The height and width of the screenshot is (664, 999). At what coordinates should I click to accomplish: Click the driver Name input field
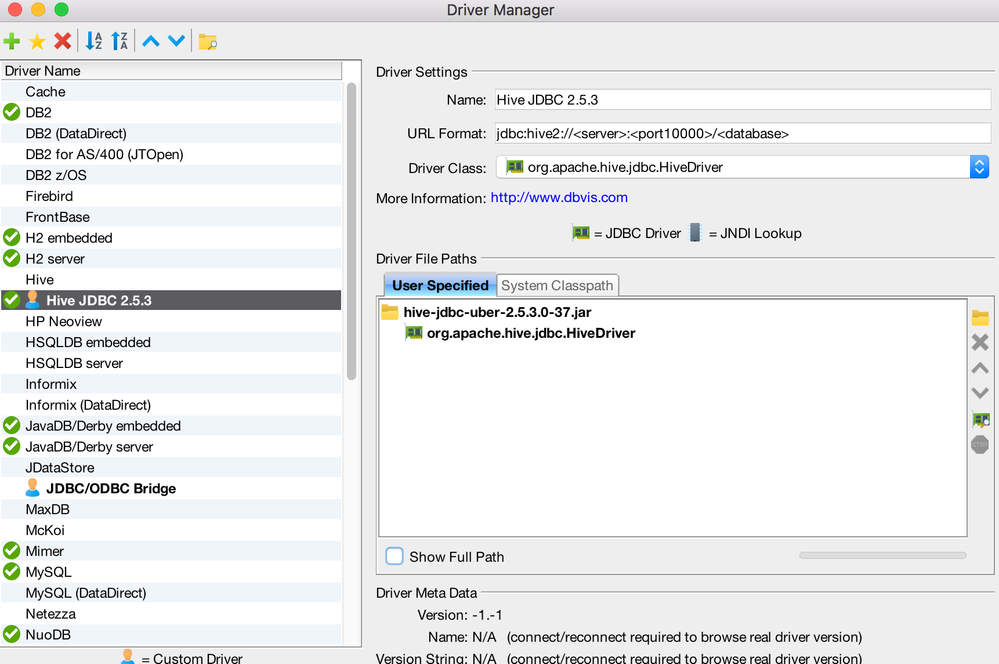tap(743, 99)
